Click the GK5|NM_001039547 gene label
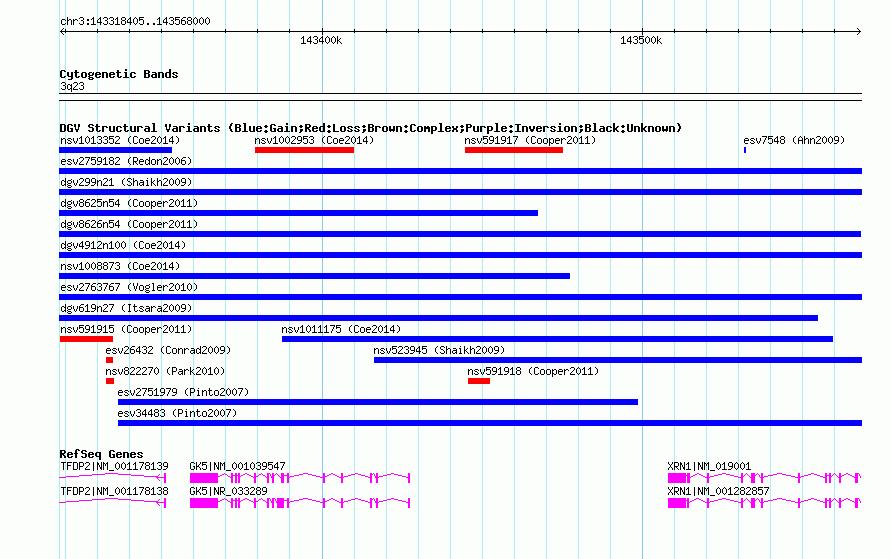This screenshot has height=559, width=890. tap(237, 466)
